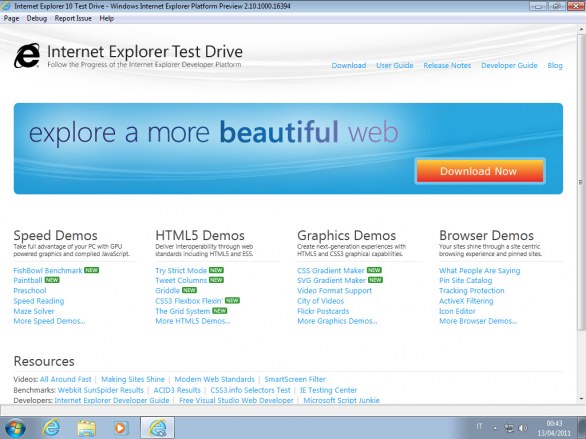Image resolution: width=586 pixels, height=439 pixels.
Task: Open the Icon Editor demo
Action: [457, 311]
